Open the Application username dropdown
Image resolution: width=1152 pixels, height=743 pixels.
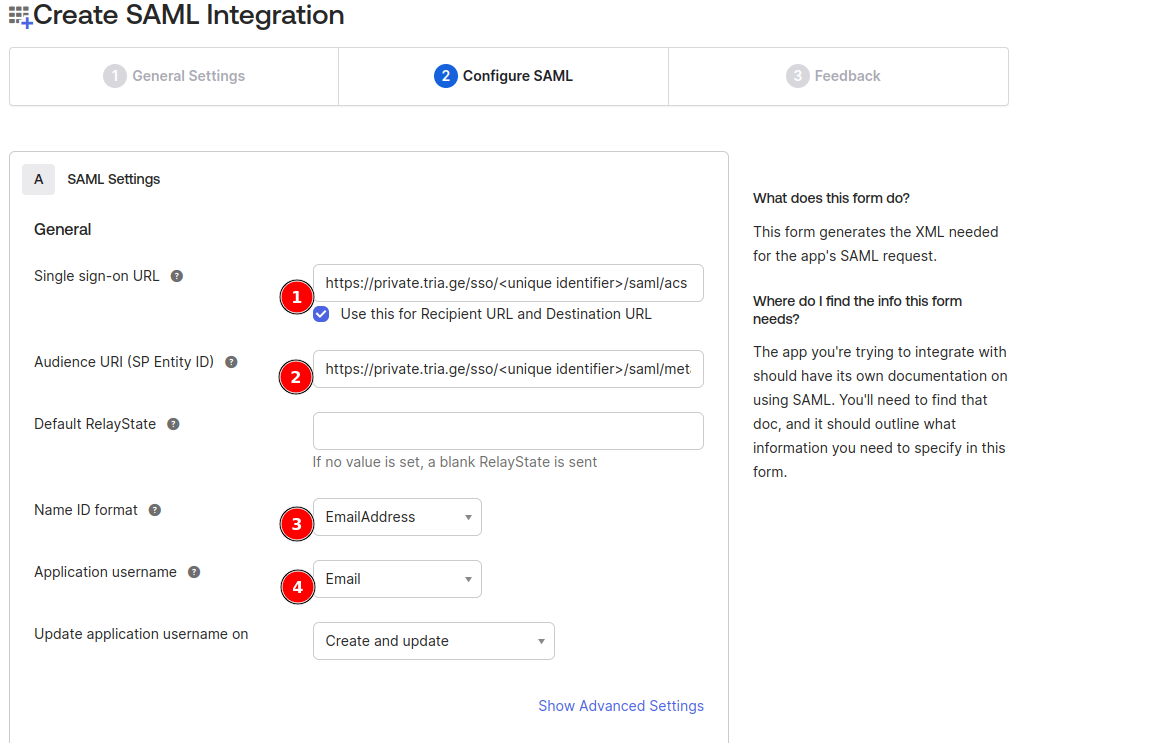(397, 579)
